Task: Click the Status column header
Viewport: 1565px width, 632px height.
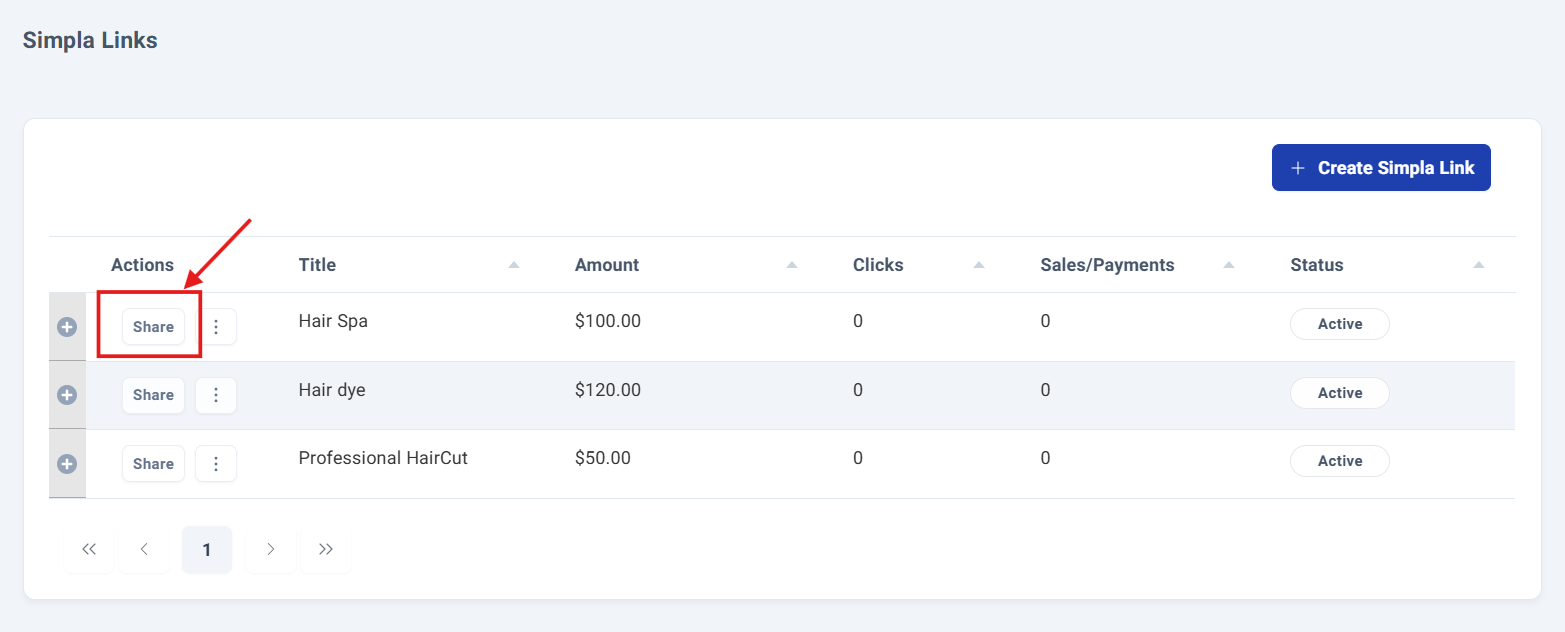Action: point(1317,265)
